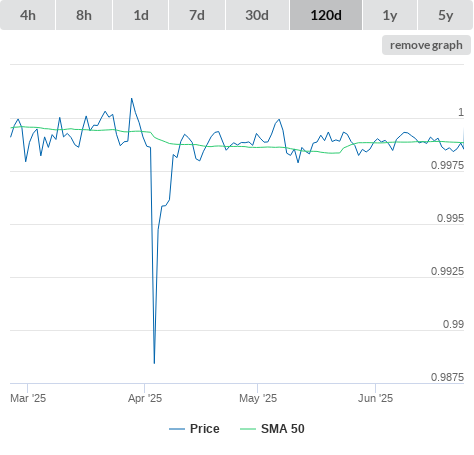Select the 4h time range tab

click(28, 15)
